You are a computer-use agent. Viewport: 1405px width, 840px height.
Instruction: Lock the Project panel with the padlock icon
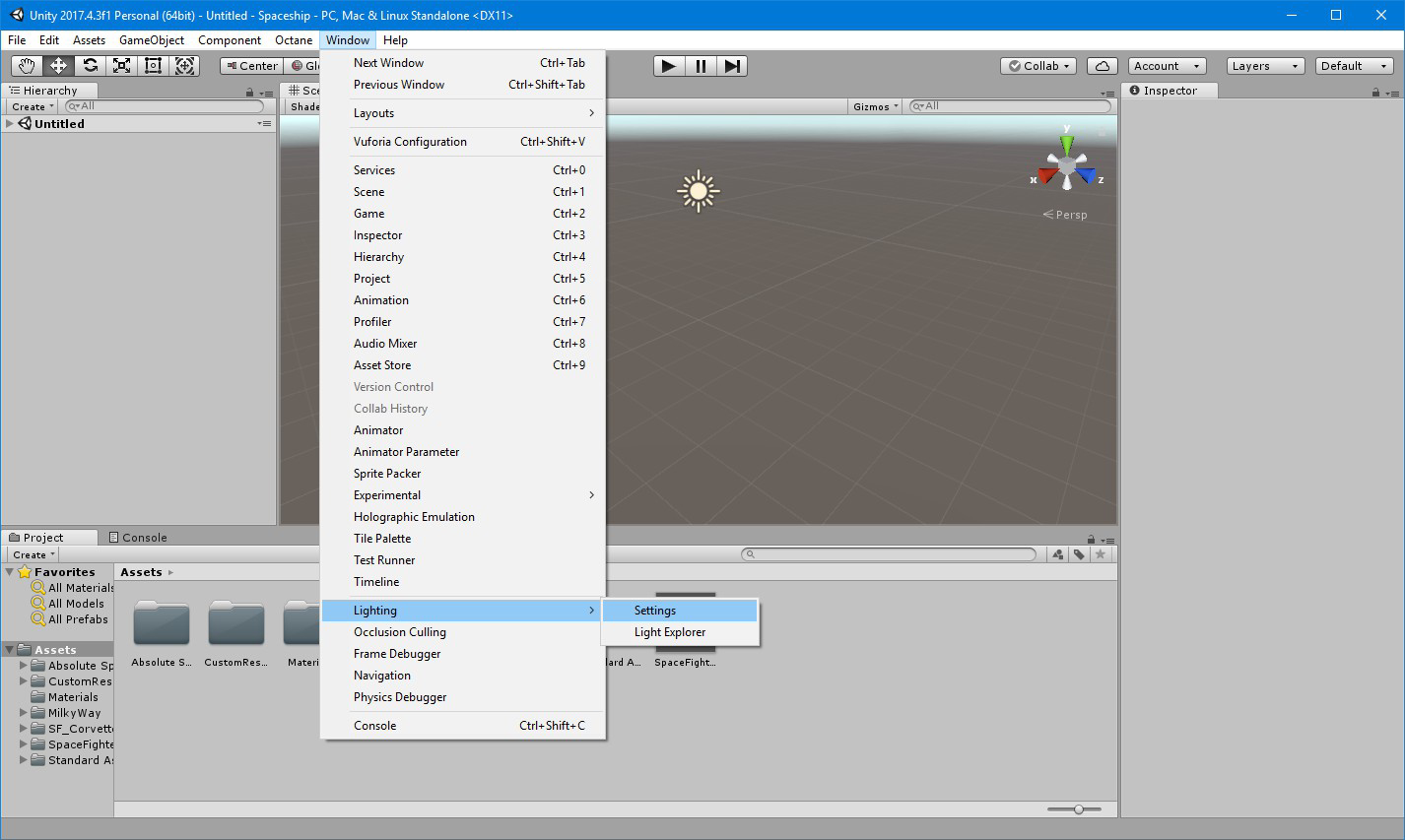pyautogui.click(x=1091, y=539)
